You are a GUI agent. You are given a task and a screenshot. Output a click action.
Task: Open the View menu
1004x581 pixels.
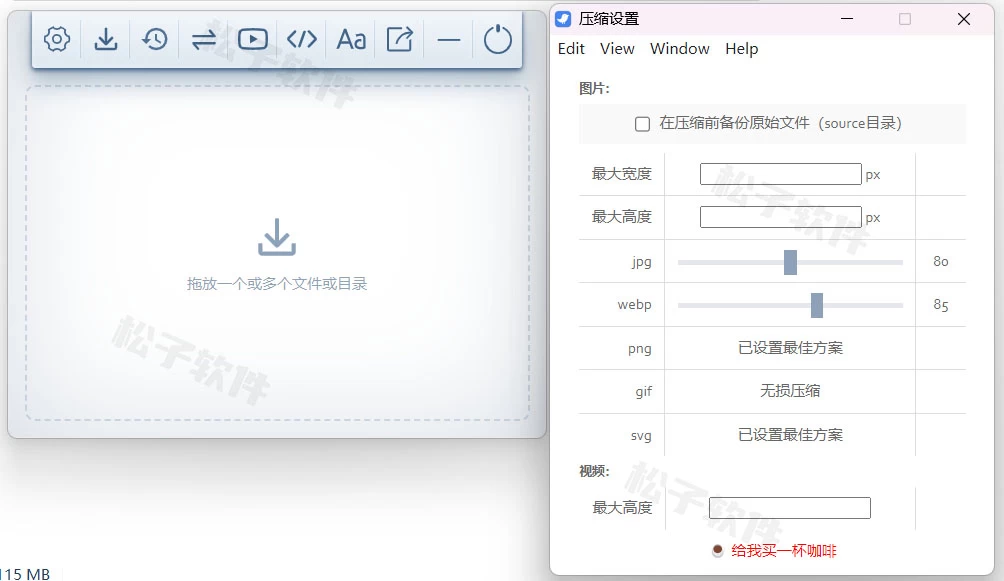[617, 49]
